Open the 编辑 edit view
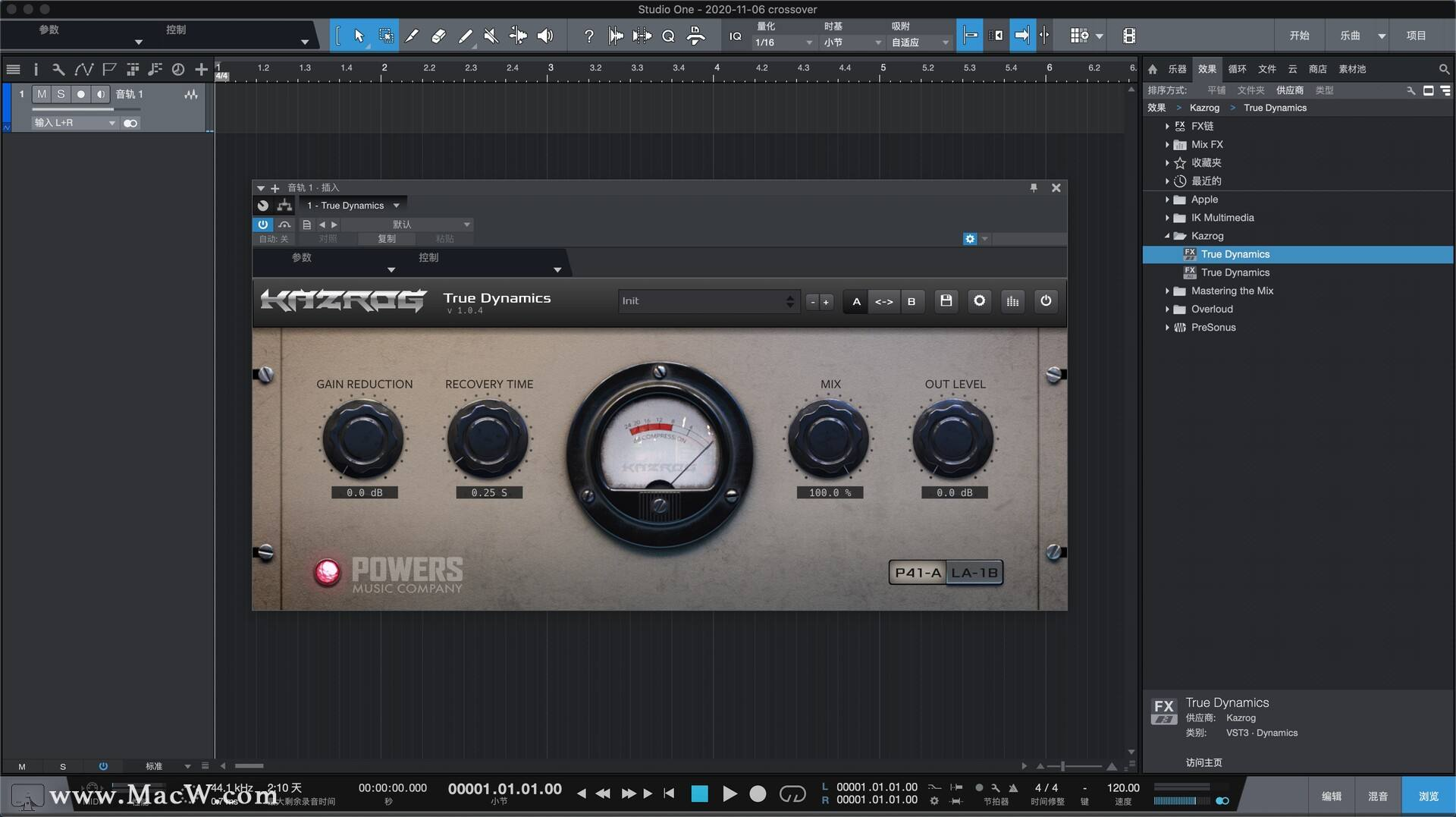Image resolution: width=1456 pixels, height=817 pixels. 1332,796
